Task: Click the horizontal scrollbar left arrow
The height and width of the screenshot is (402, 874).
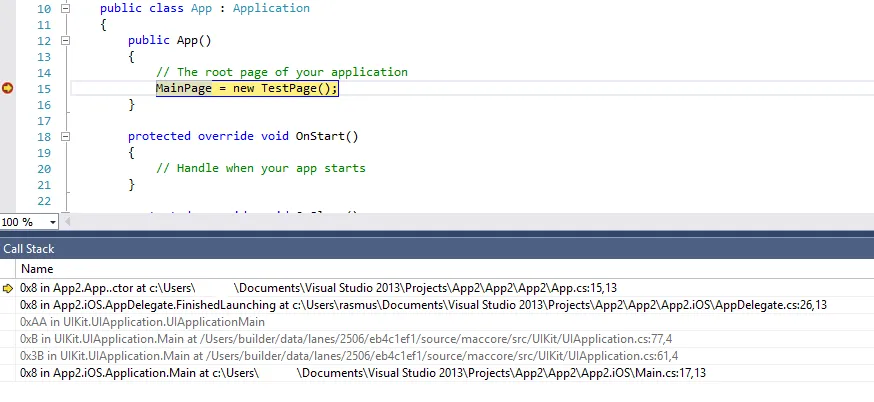Action: point(66,222)
